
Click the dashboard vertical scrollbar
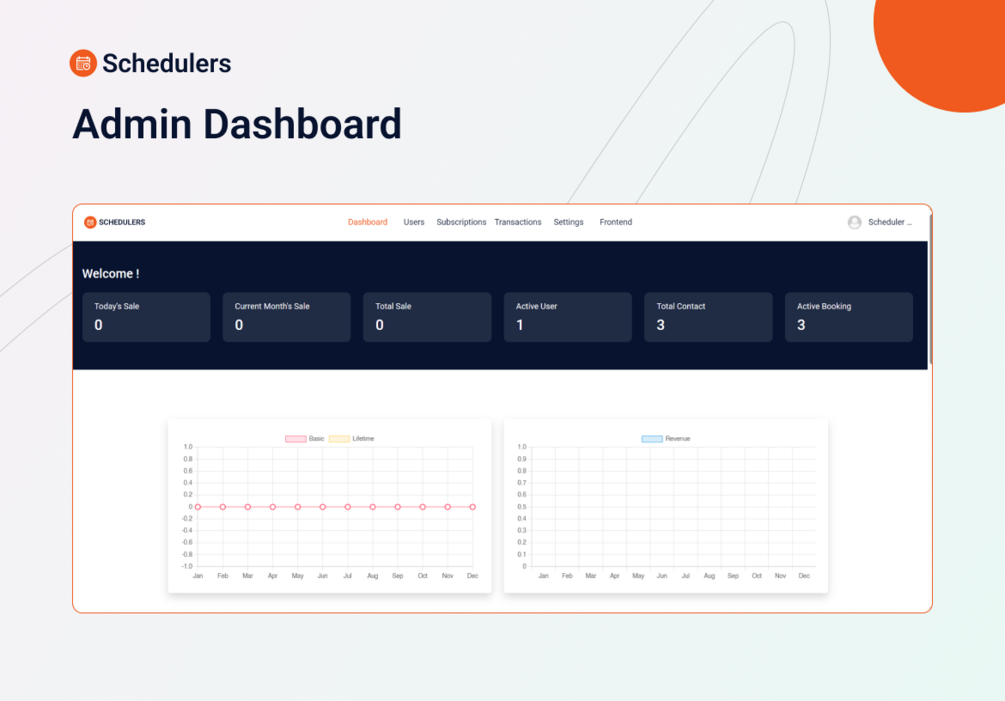point(930,288)
